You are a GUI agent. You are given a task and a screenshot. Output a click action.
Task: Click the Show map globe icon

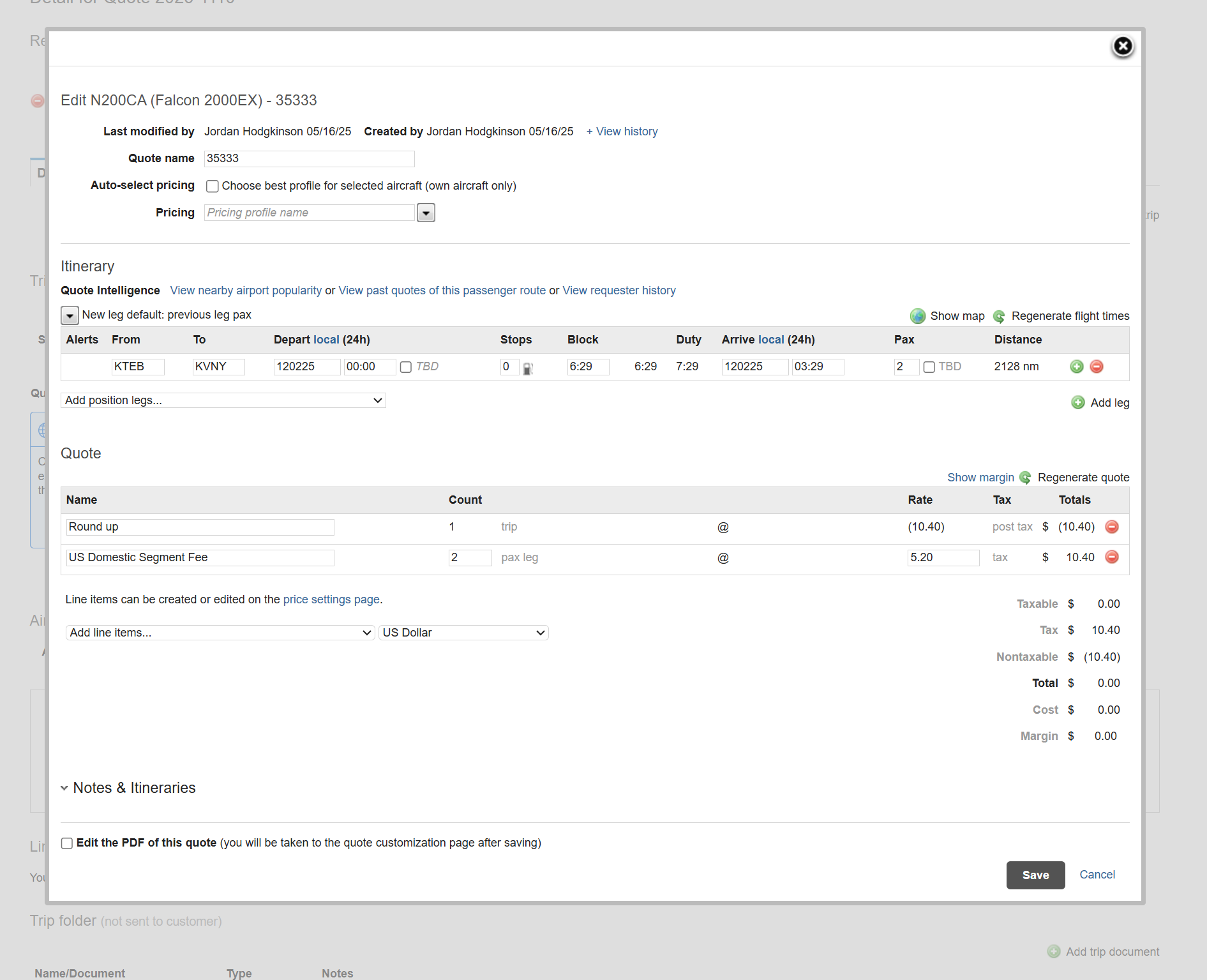tap(918, 316)
